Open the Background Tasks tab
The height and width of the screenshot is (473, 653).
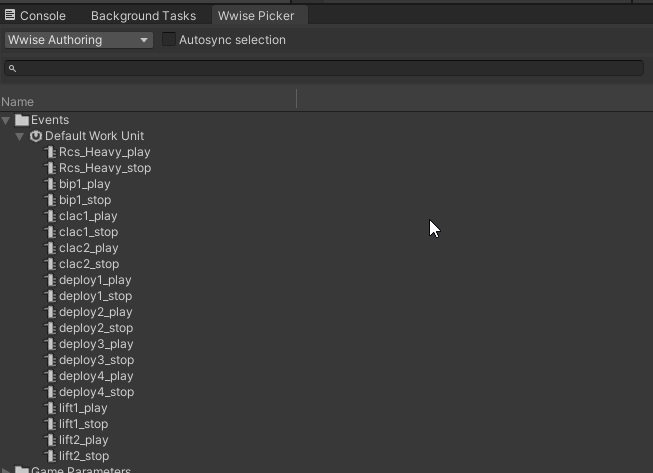point(143,16)
